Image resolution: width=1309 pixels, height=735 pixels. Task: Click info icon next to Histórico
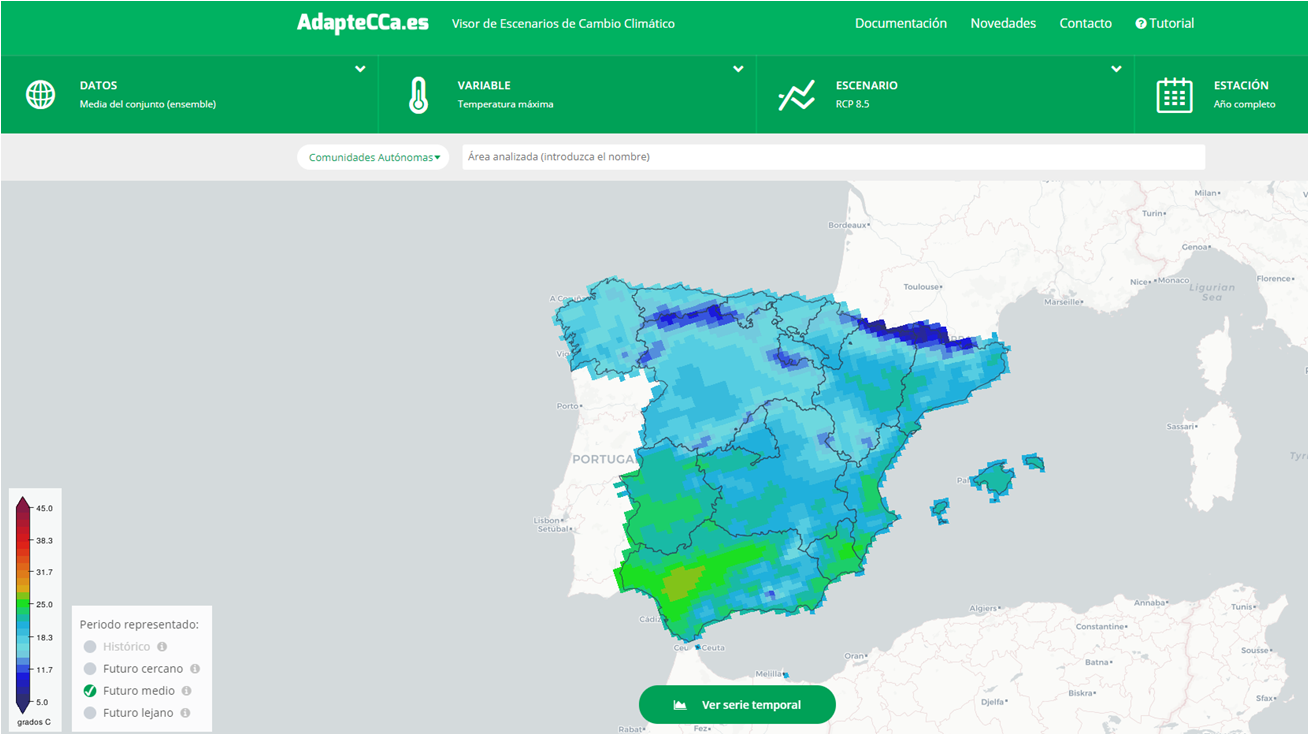click(162, 647)
